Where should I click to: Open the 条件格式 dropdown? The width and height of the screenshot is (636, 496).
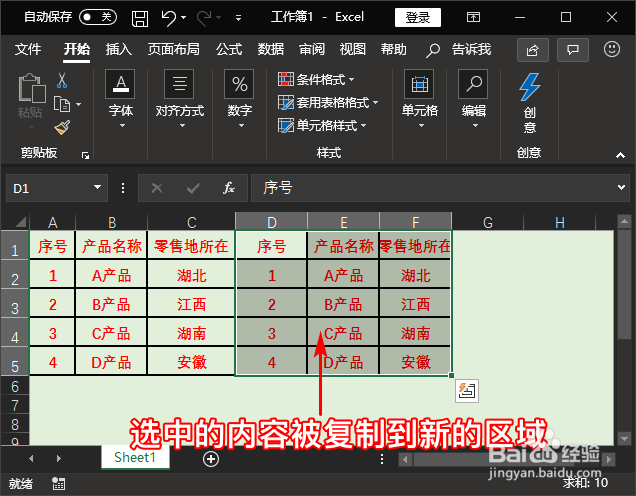pos(316,79)
